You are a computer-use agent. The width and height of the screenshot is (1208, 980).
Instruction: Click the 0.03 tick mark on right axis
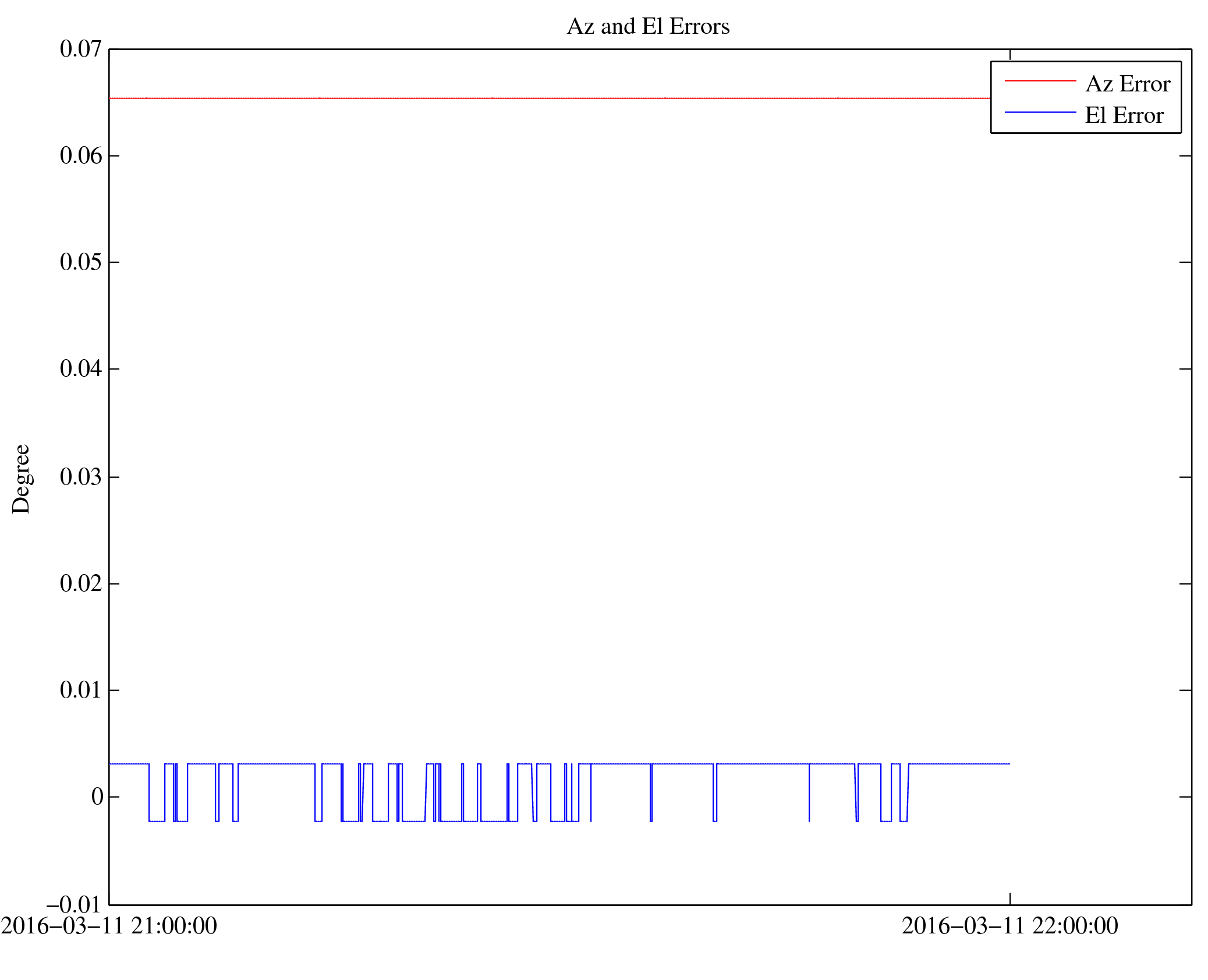1185,477
